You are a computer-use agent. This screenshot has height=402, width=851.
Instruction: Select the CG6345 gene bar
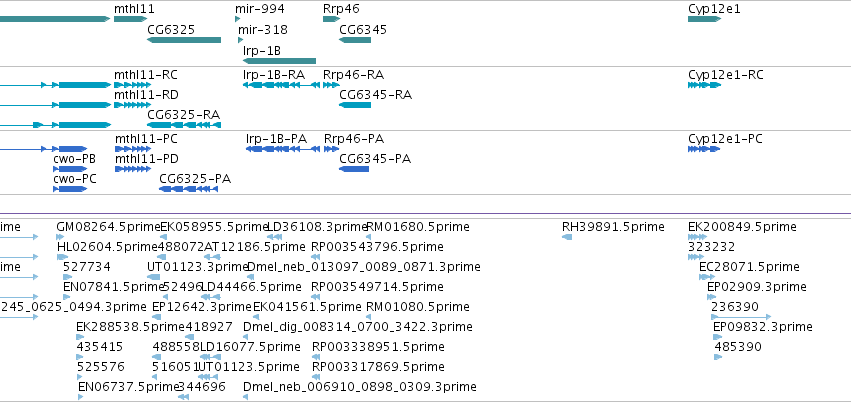click(x=355, y=40)
